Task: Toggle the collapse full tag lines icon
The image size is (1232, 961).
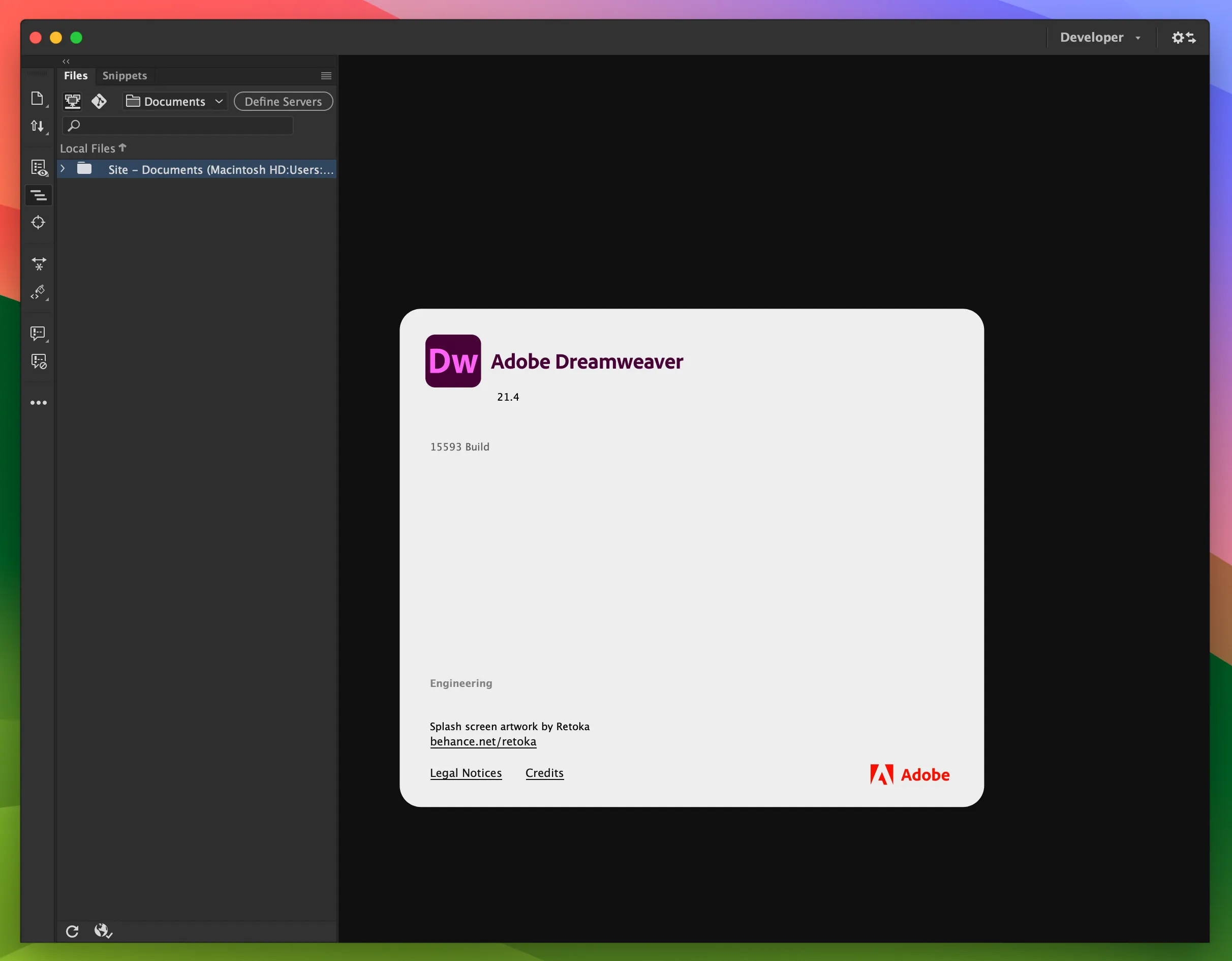Action: point(38,195)
